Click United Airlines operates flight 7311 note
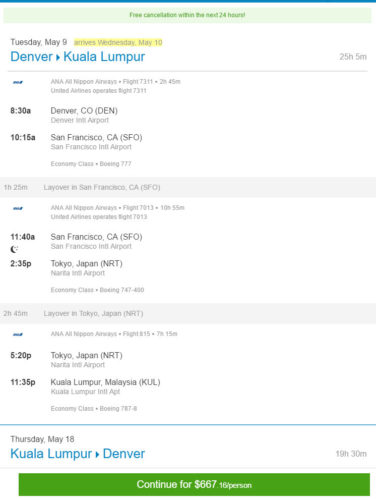Viewport: 376px width, 500px height. point(99,91)
